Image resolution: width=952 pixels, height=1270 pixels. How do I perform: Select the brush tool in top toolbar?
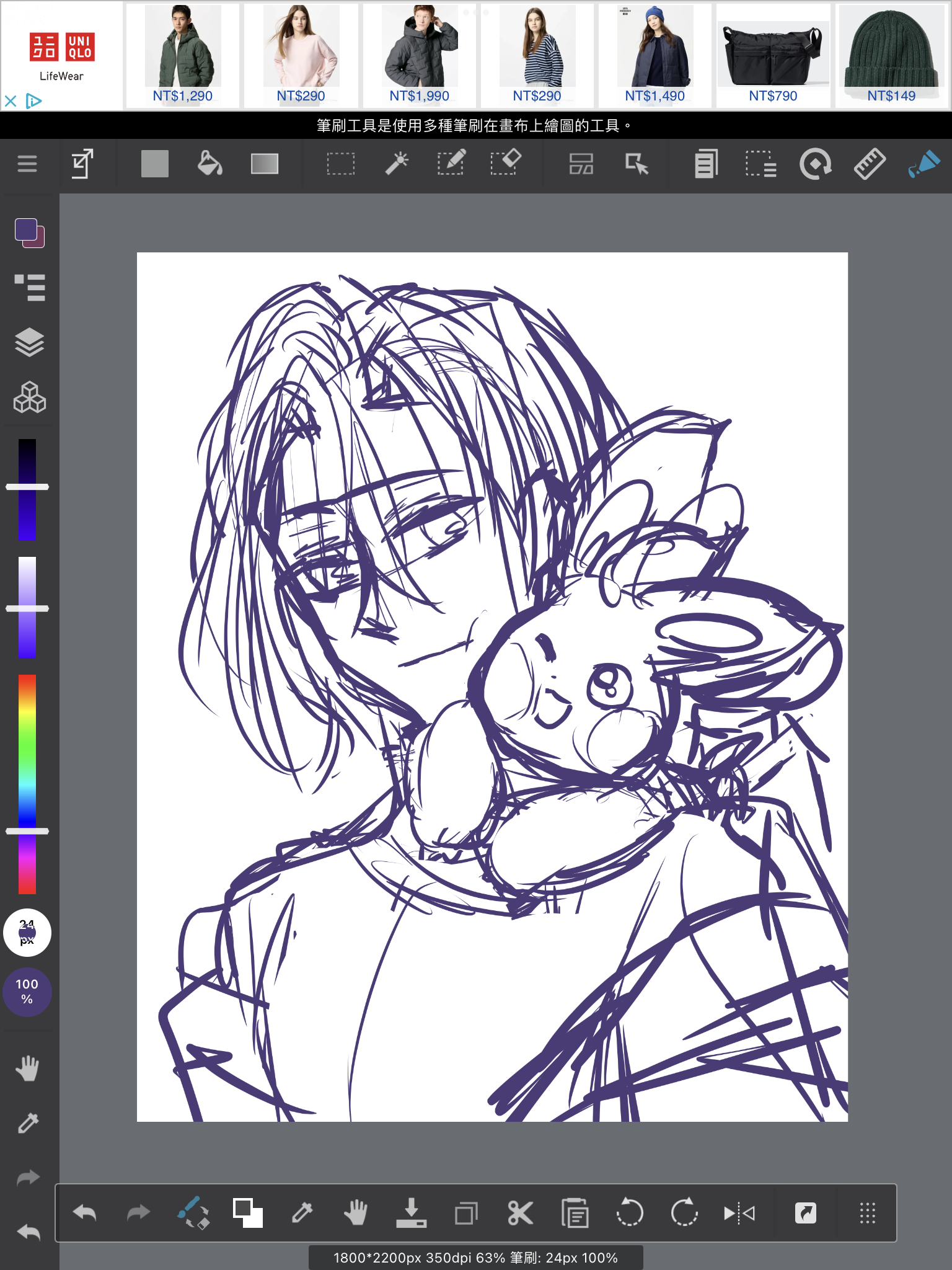tap(924, 164)
